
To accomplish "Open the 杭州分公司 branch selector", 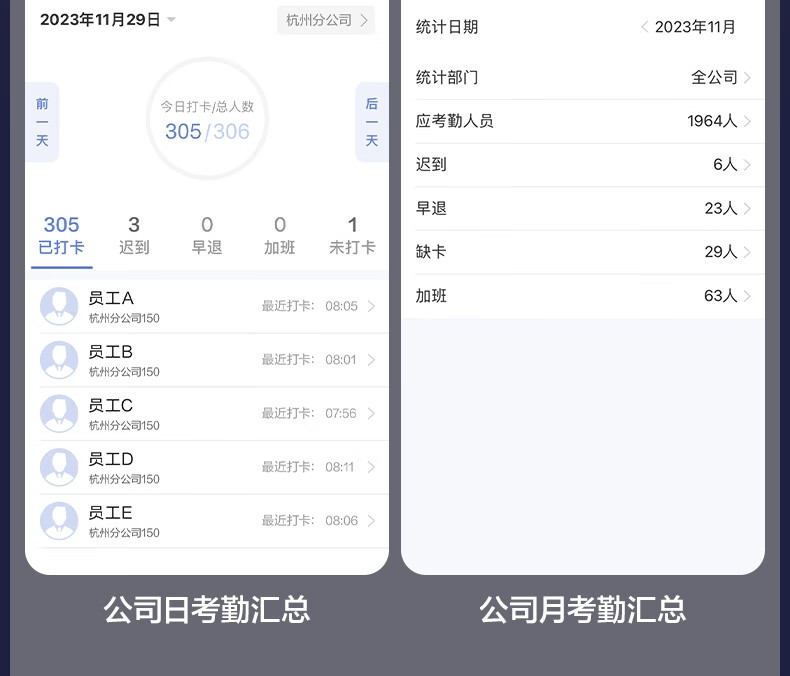I will [x=325, y=20].
